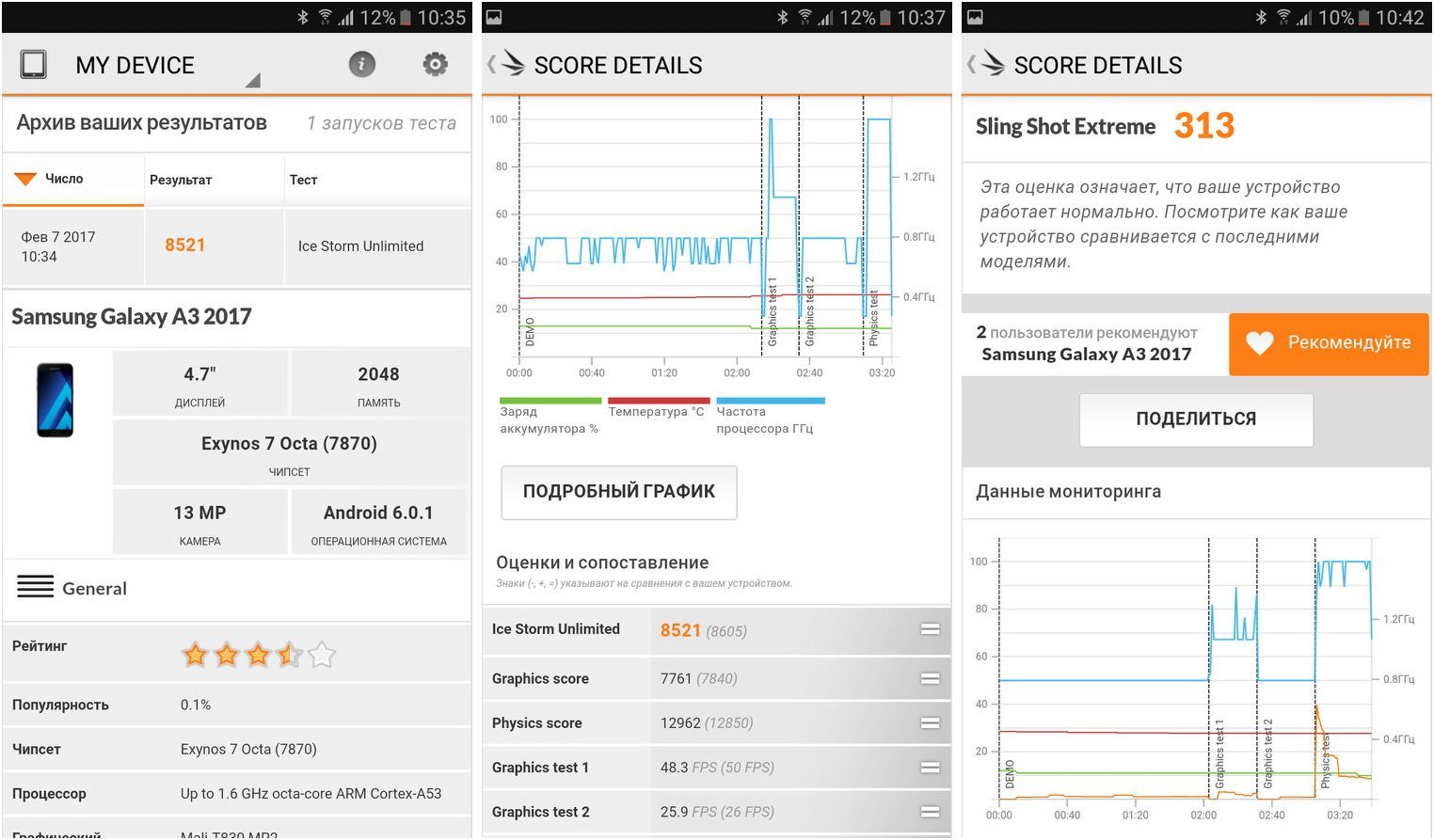Expand the Ice Storm Unlimited score row
Image resolution: width=1434 pixels, height=840 pixels.
pos(930,629)
